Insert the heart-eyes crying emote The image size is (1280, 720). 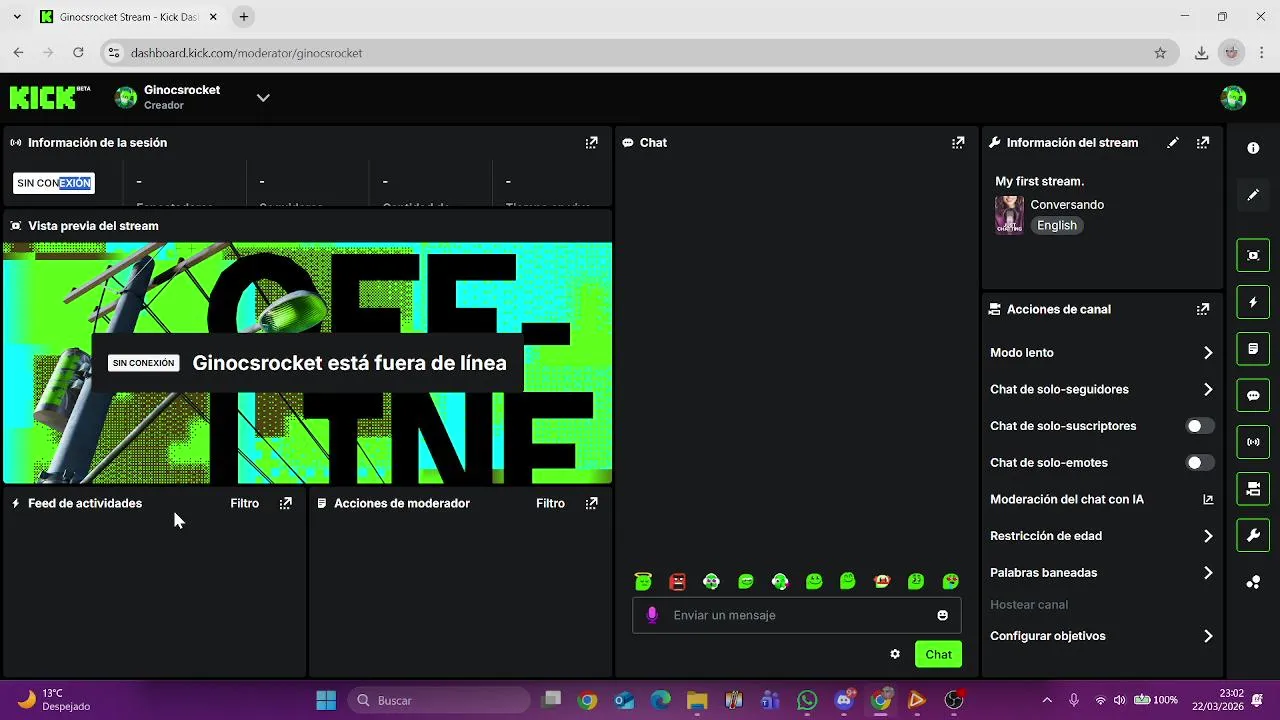click(951, 581)
